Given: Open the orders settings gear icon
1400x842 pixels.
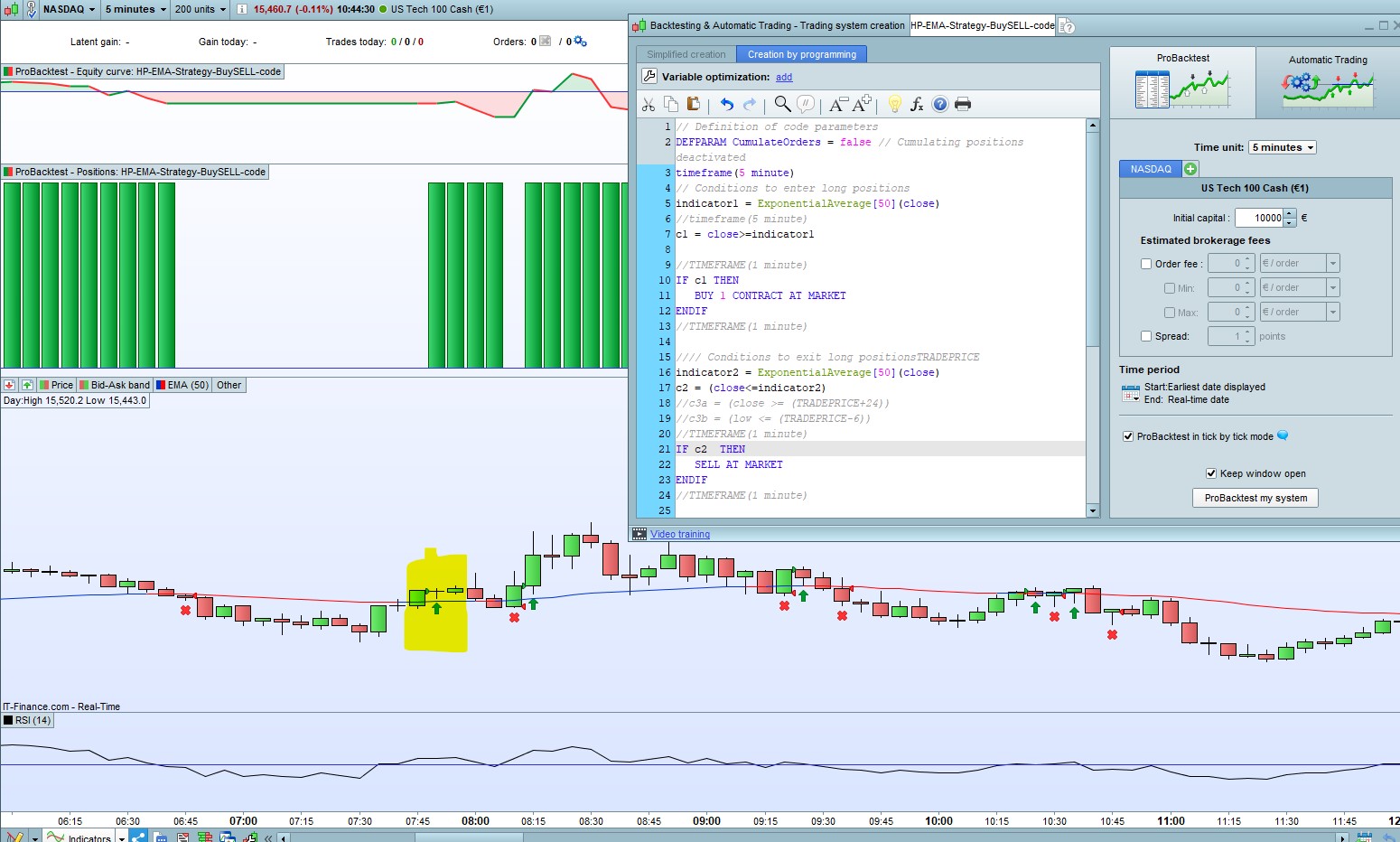Looking at the screenshot, I should [x=580, y=42].
